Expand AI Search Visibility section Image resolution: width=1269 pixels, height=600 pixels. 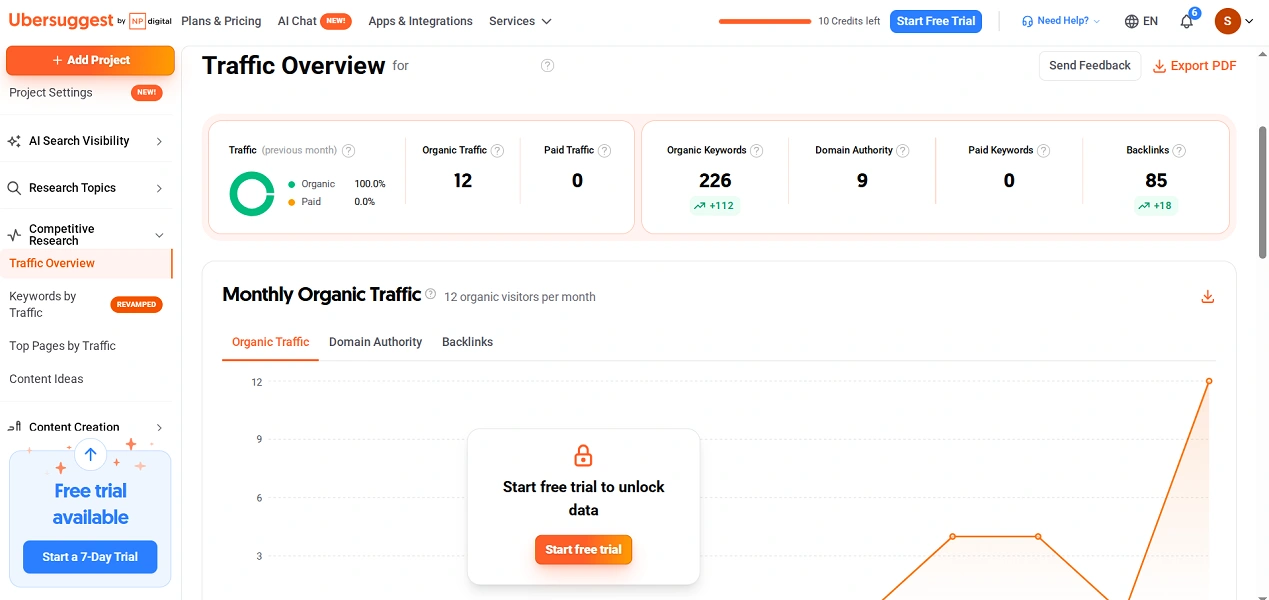click(x=160, y=141)
